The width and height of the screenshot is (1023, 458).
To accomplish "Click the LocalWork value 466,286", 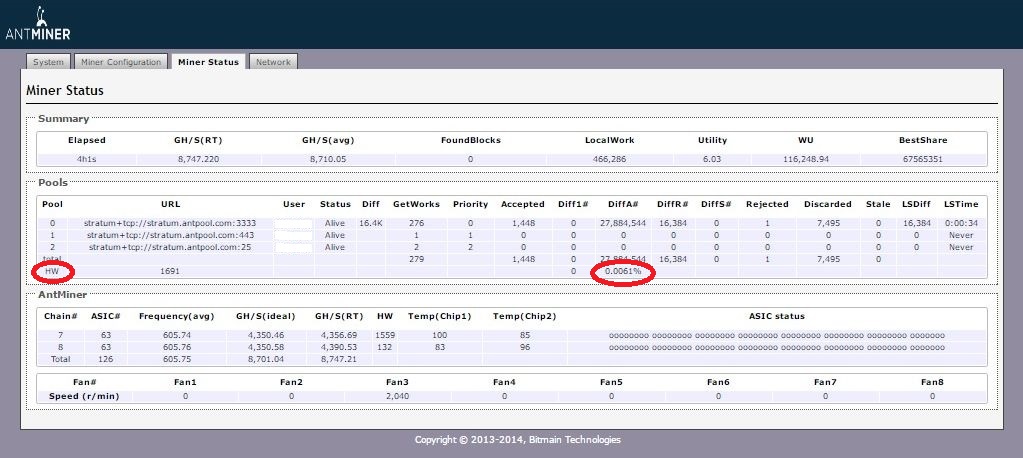I will [609, 159].
